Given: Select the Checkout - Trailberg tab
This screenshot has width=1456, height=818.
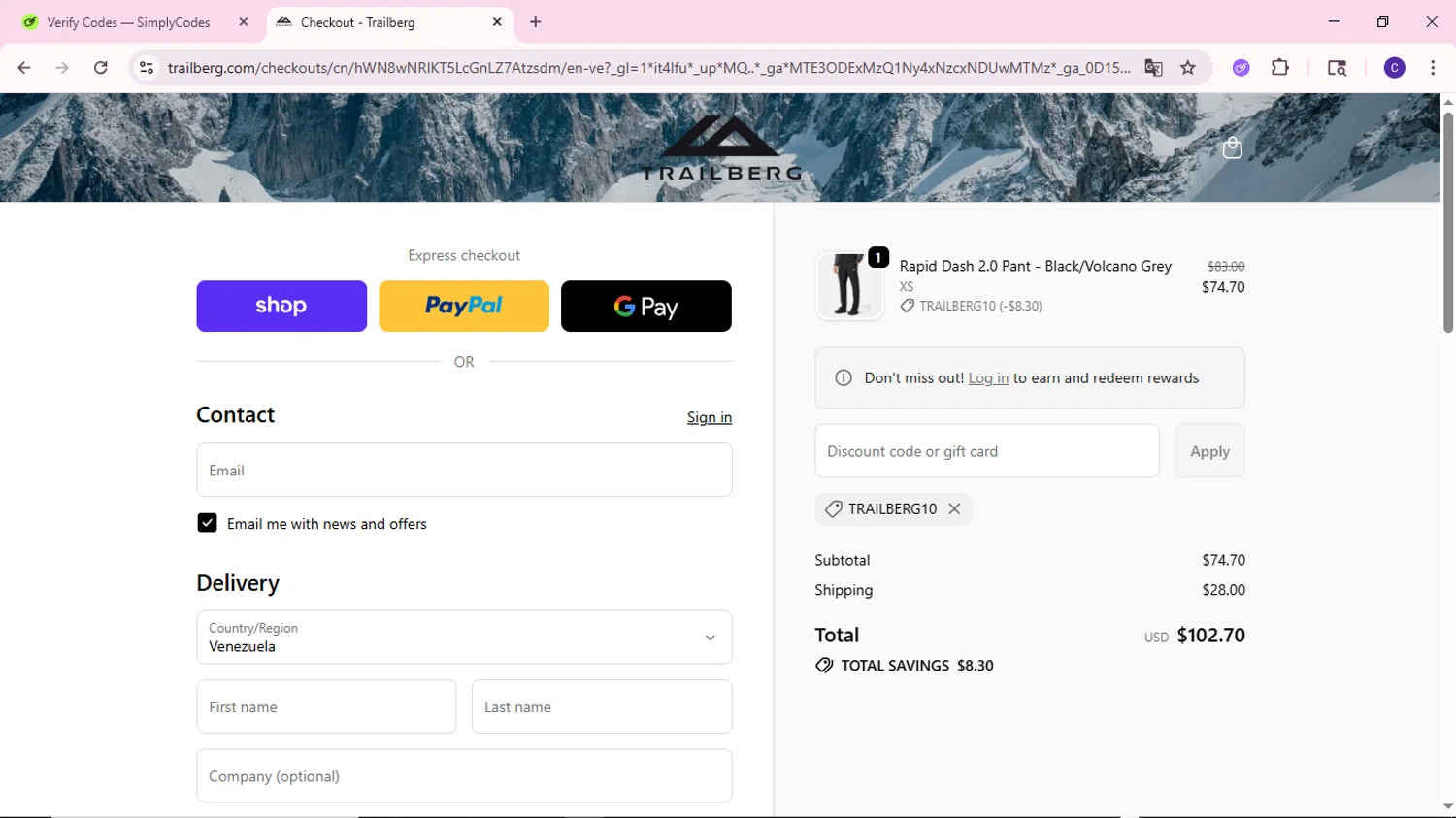Looking at the screenshot, I should [388, 22].
